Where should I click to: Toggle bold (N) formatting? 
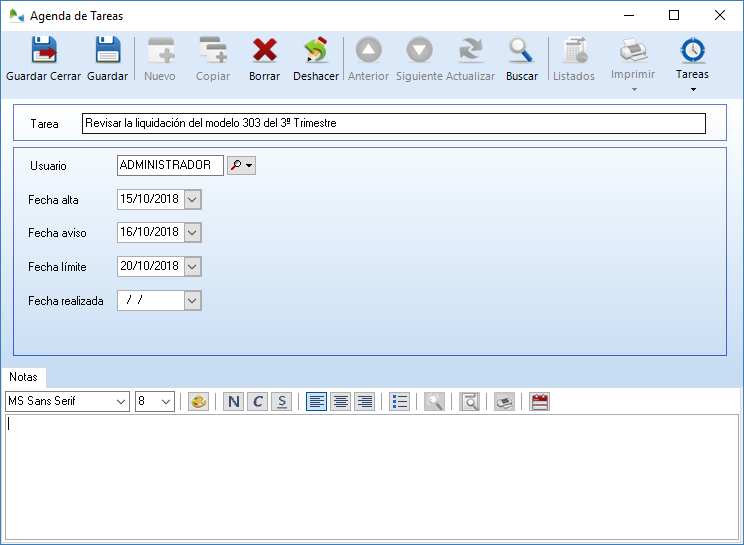233,402
